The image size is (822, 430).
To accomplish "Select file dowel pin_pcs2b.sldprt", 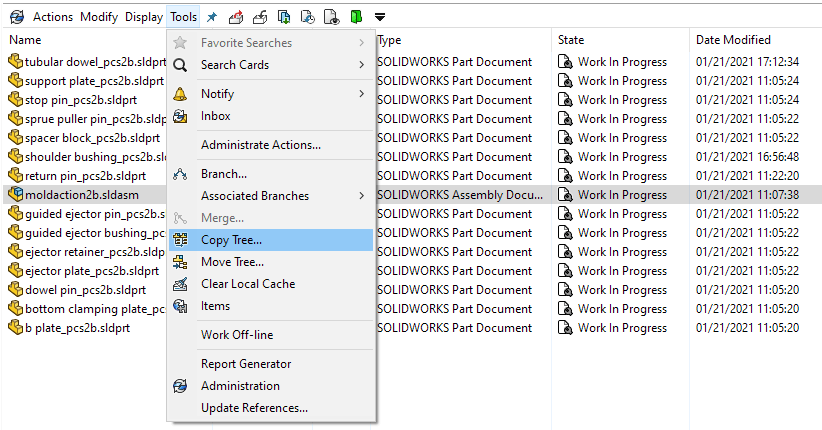I will pos(85,290).
